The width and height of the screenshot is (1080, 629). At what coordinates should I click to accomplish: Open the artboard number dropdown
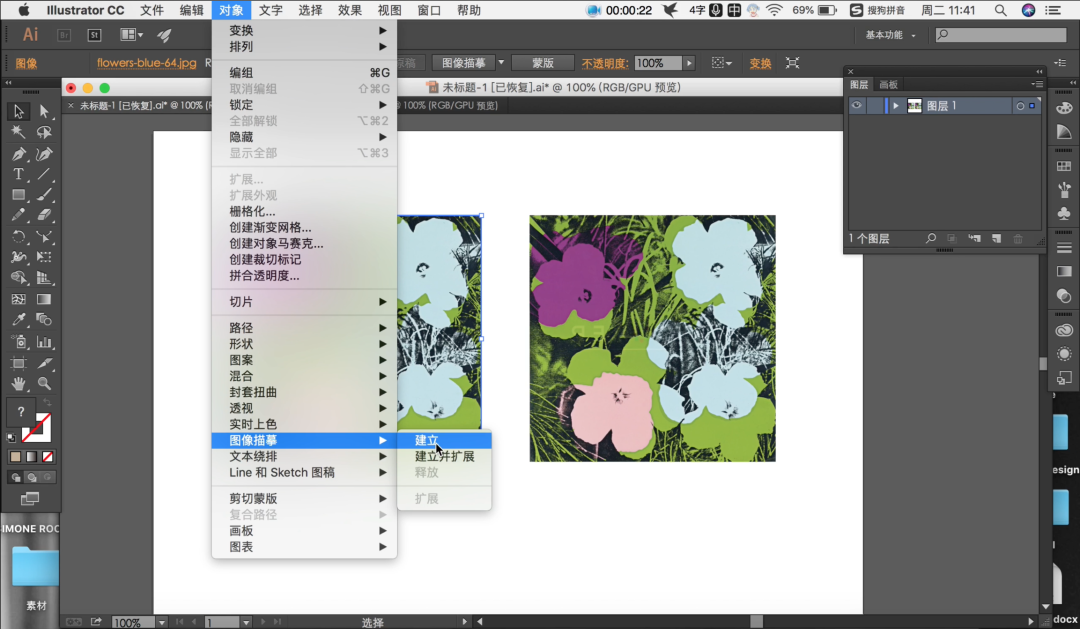click(x=246, y=622)
